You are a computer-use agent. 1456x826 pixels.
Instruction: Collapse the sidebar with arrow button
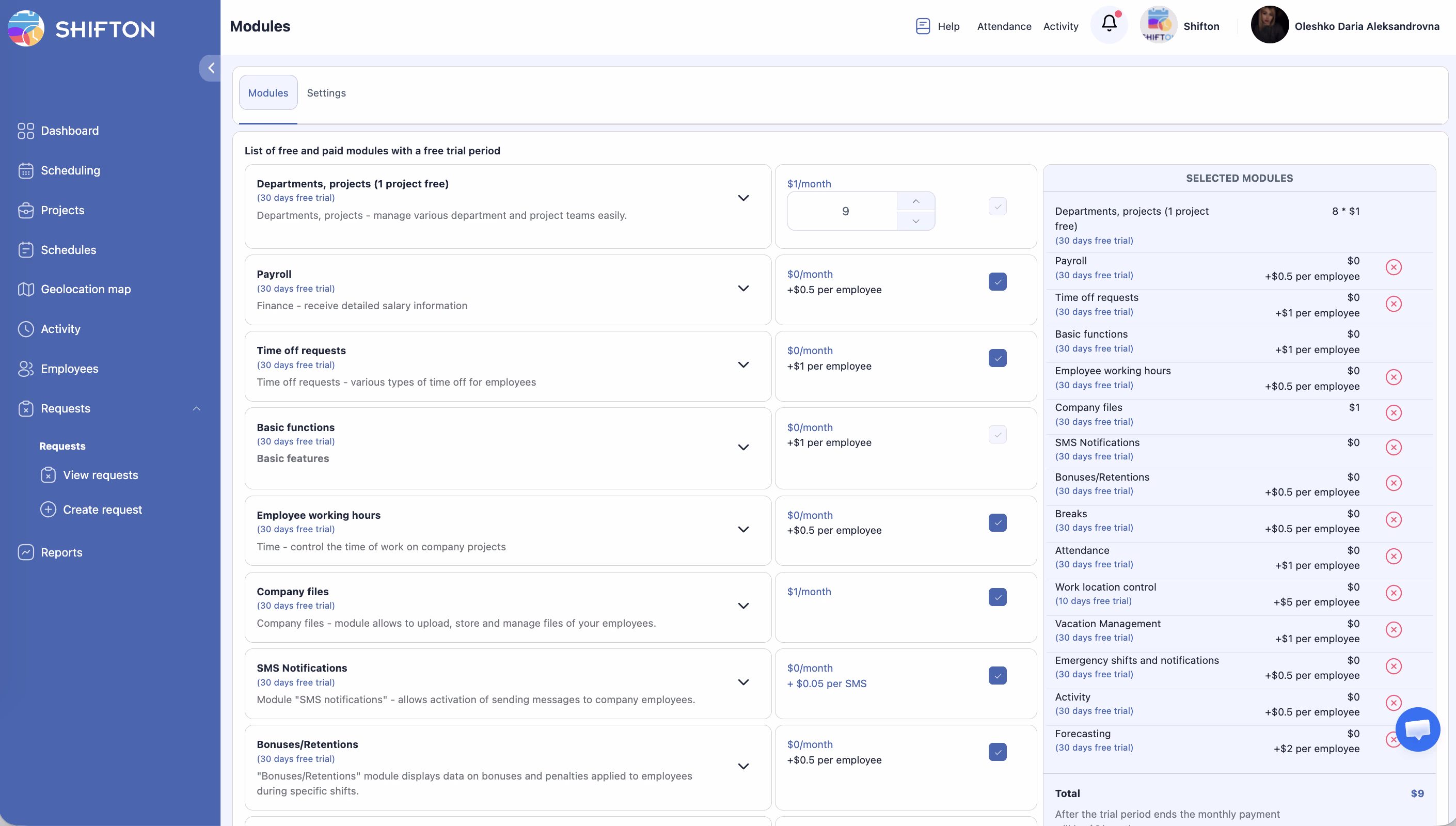click(x=211, y=68)
